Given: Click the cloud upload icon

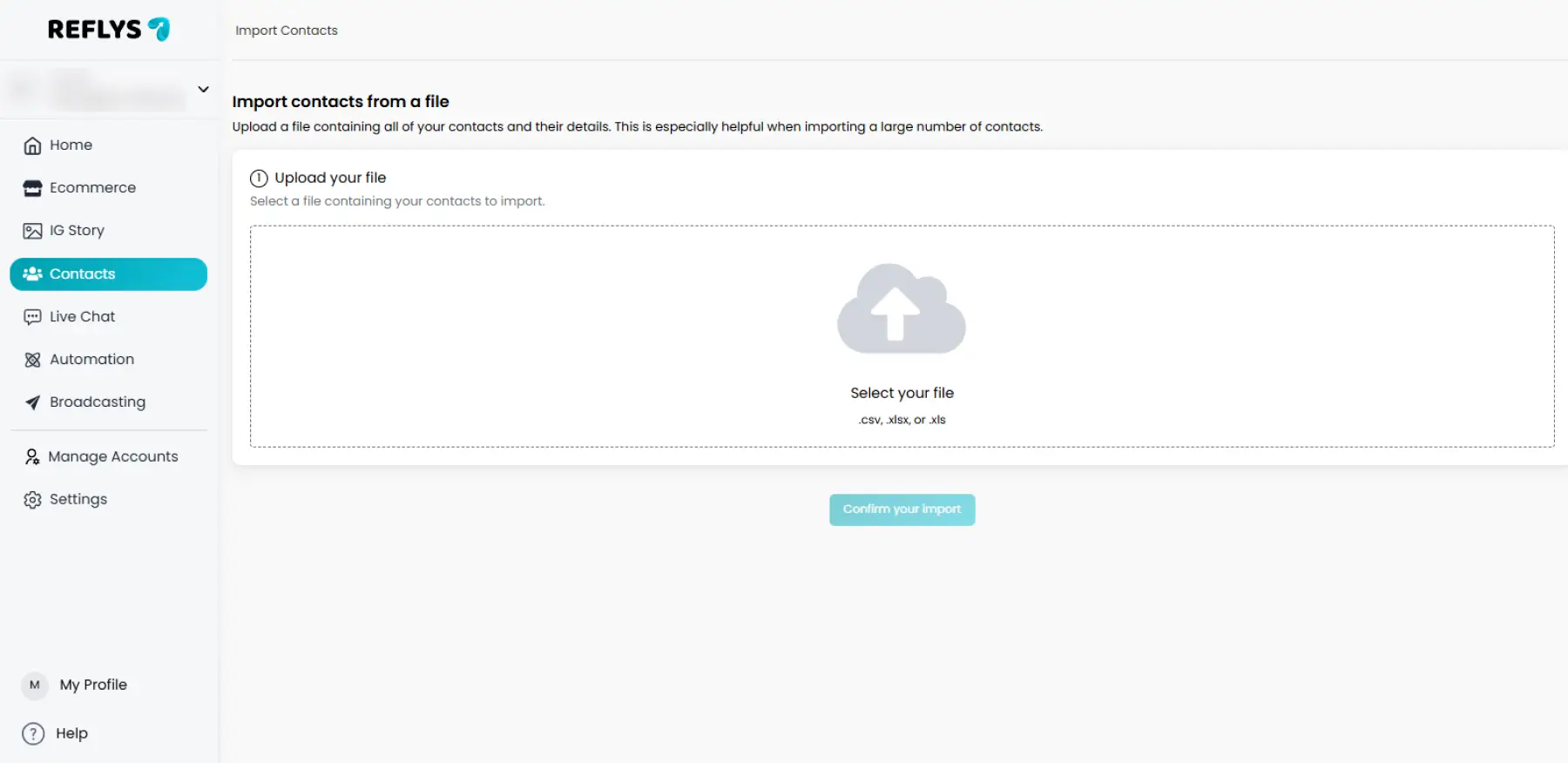Looking at the screenshot, I should coord(902,309).
